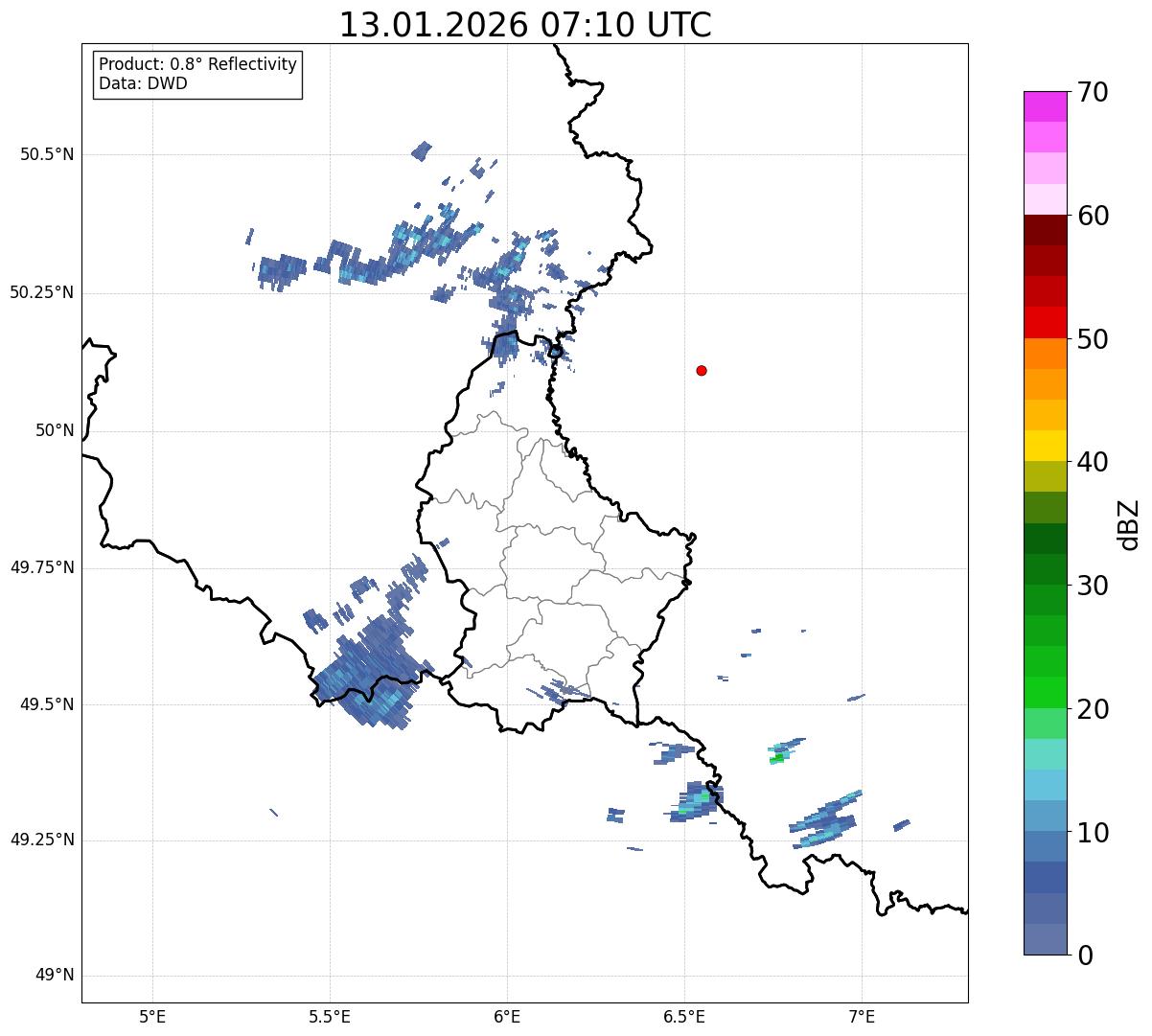1152x1036 pixels.
Task: Pick the yellow swatch above 40 dBZ
Action: (1045, 446)
